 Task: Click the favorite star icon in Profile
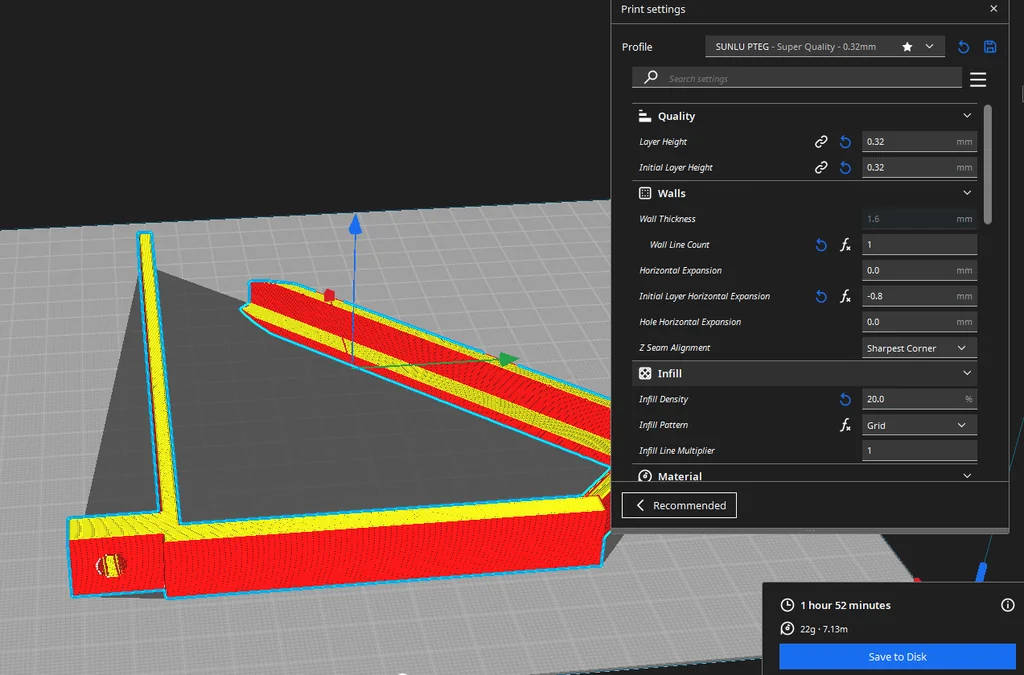coord(907,47)
